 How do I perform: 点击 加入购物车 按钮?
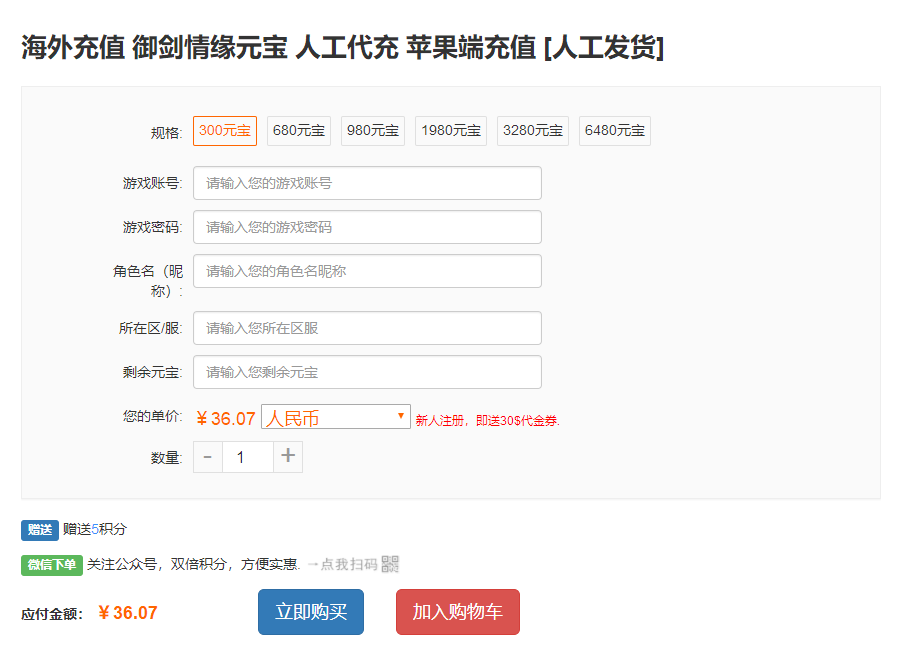[457, 611]
